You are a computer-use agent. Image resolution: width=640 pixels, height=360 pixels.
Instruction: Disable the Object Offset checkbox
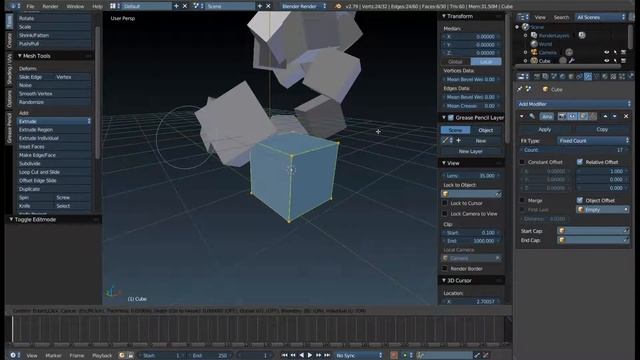580,200
